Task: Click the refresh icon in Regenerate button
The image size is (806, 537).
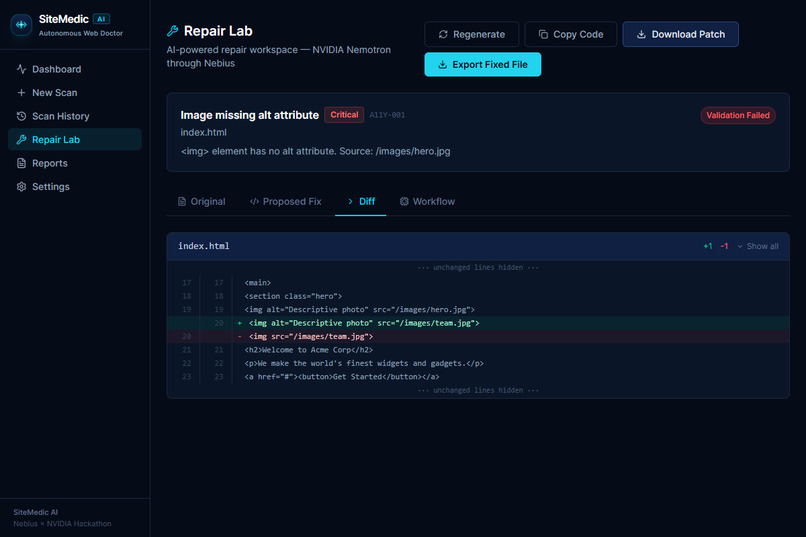Action: tap(443, 34)
